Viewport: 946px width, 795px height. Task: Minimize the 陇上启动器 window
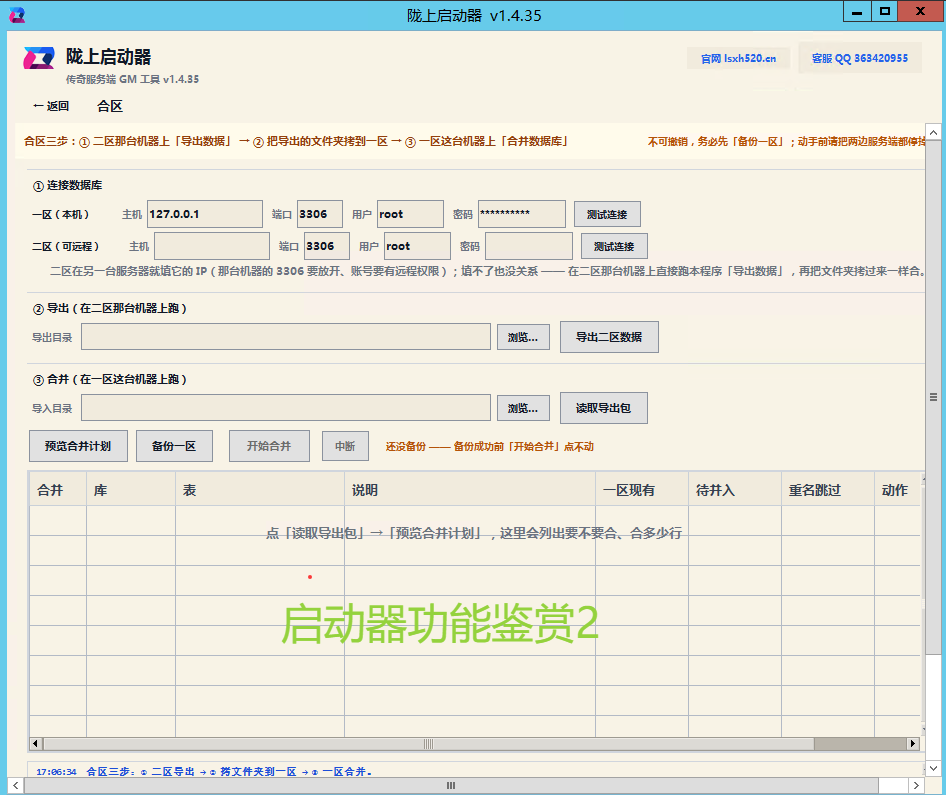point(857,11)
